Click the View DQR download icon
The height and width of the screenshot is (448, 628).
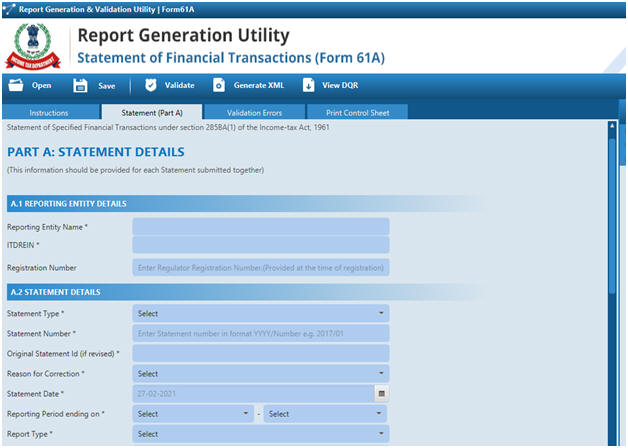308,85
